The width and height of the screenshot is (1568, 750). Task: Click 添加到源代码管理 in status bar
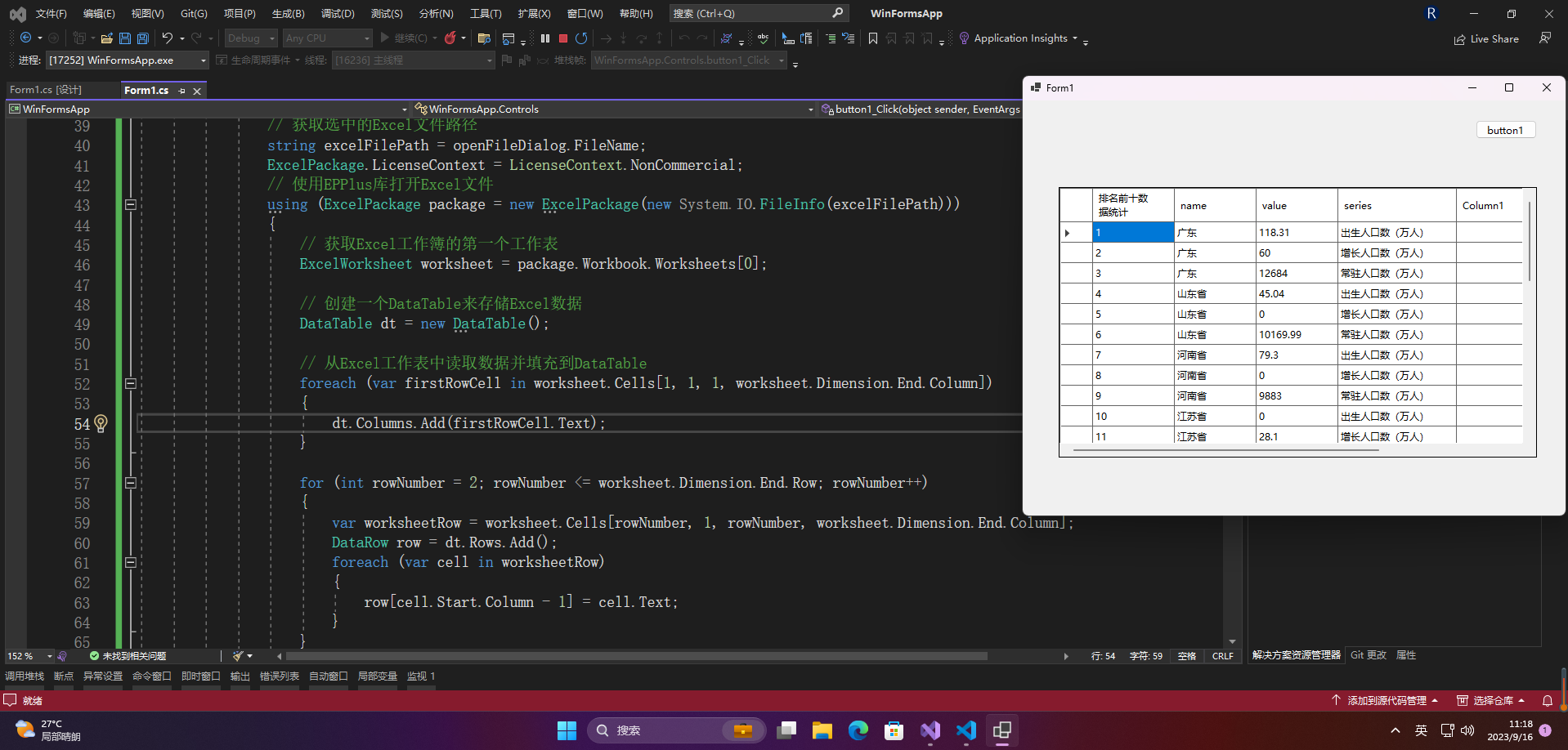coord(1385,701)
